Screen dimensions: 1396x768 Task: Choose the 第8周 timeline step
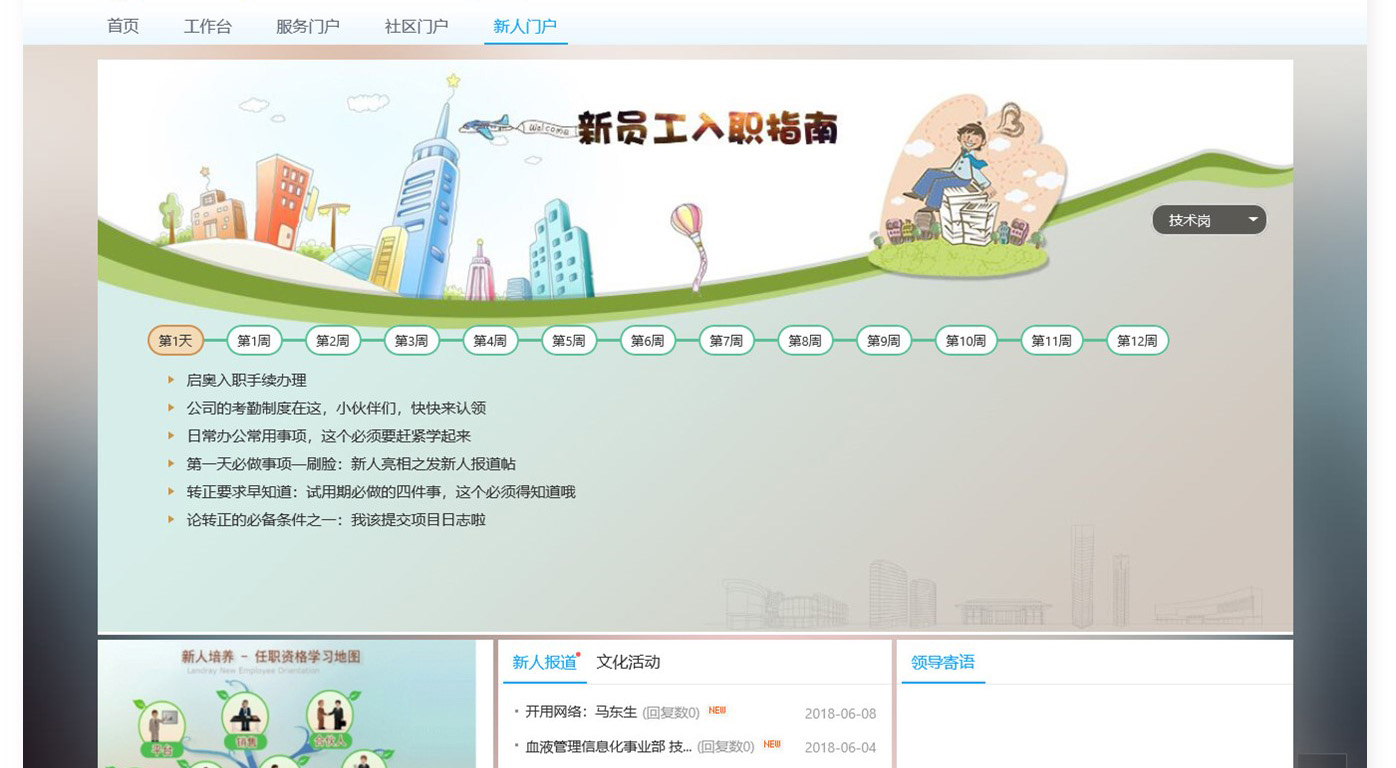tap(805, 341)
